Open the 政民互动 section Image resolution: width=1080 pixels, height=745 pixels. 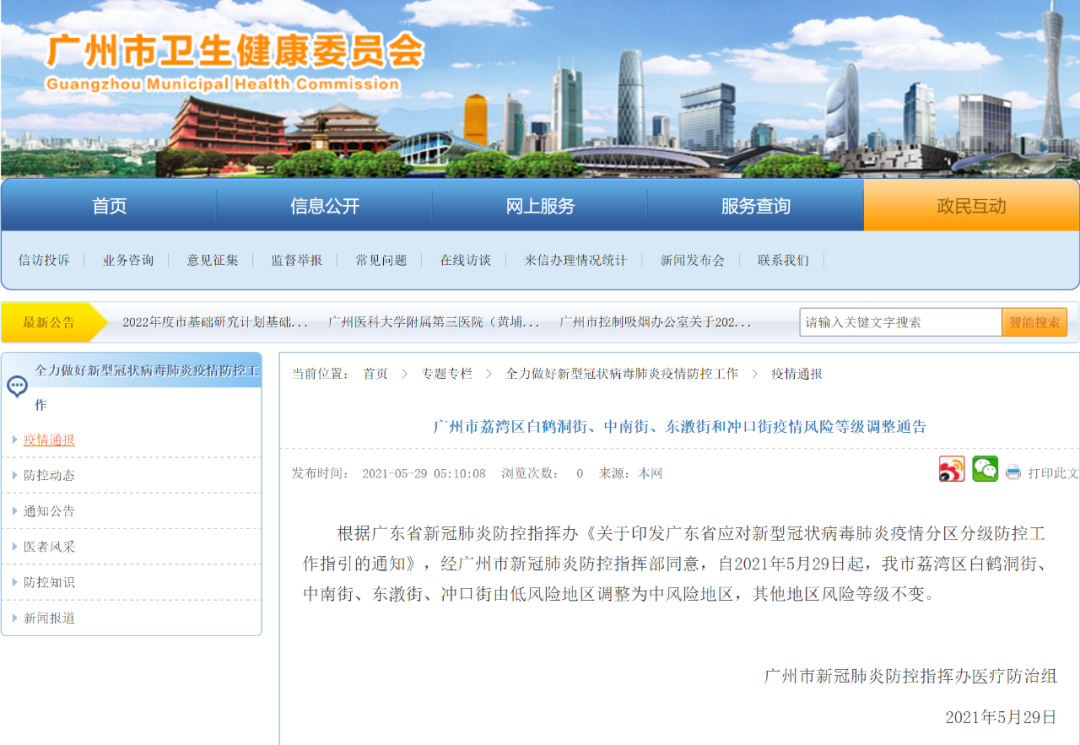click(971, 206)
